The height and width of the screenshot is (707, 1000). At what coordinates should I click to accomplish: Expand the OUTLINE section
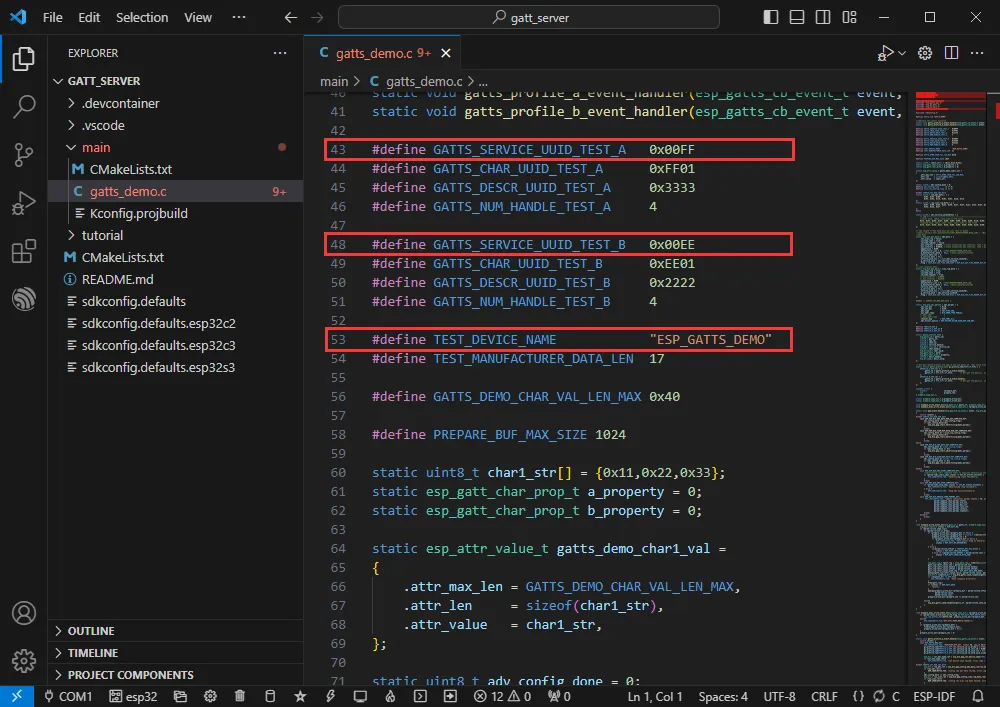click(x=90, y=631)
